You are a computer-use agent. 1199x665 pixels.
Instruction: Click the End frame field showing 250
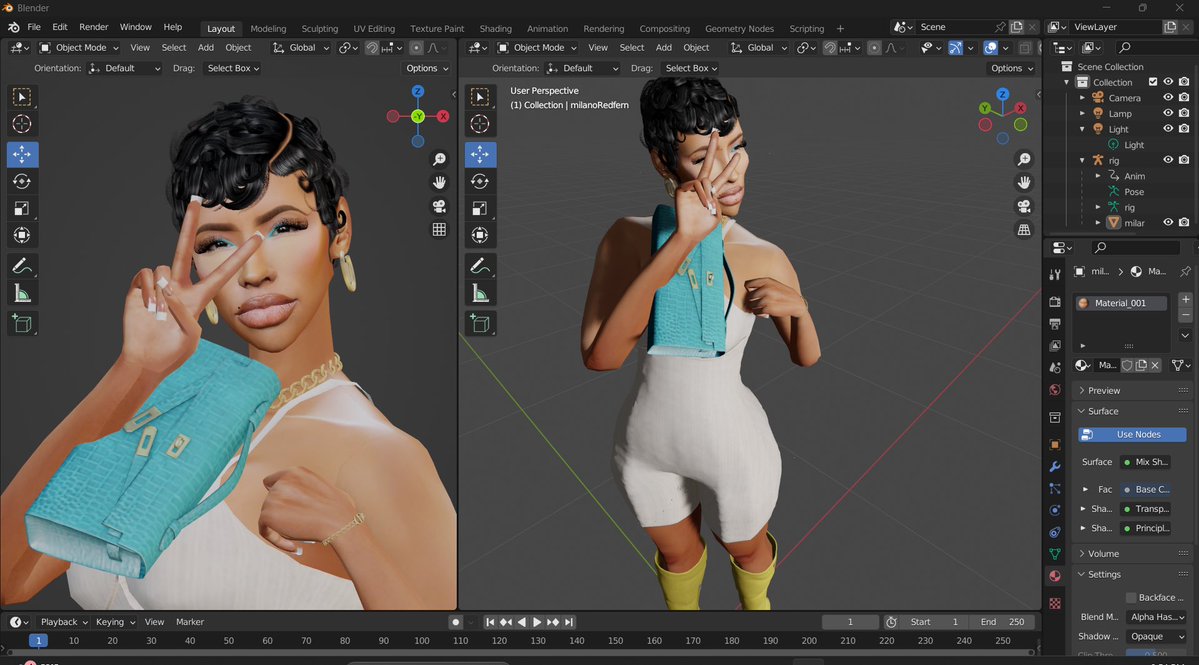pos(1002,621)
